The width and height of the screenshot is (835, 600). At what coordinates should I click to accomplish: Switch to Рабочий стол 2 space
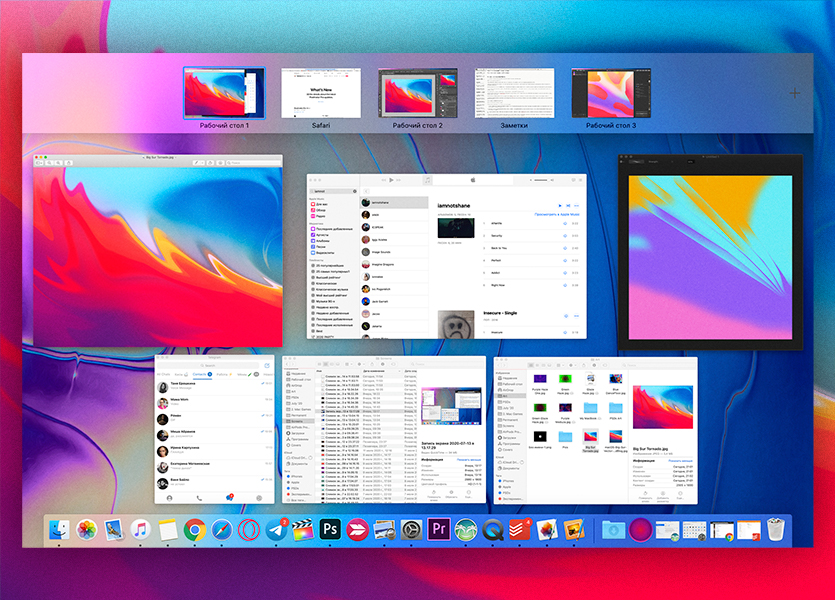417,93
